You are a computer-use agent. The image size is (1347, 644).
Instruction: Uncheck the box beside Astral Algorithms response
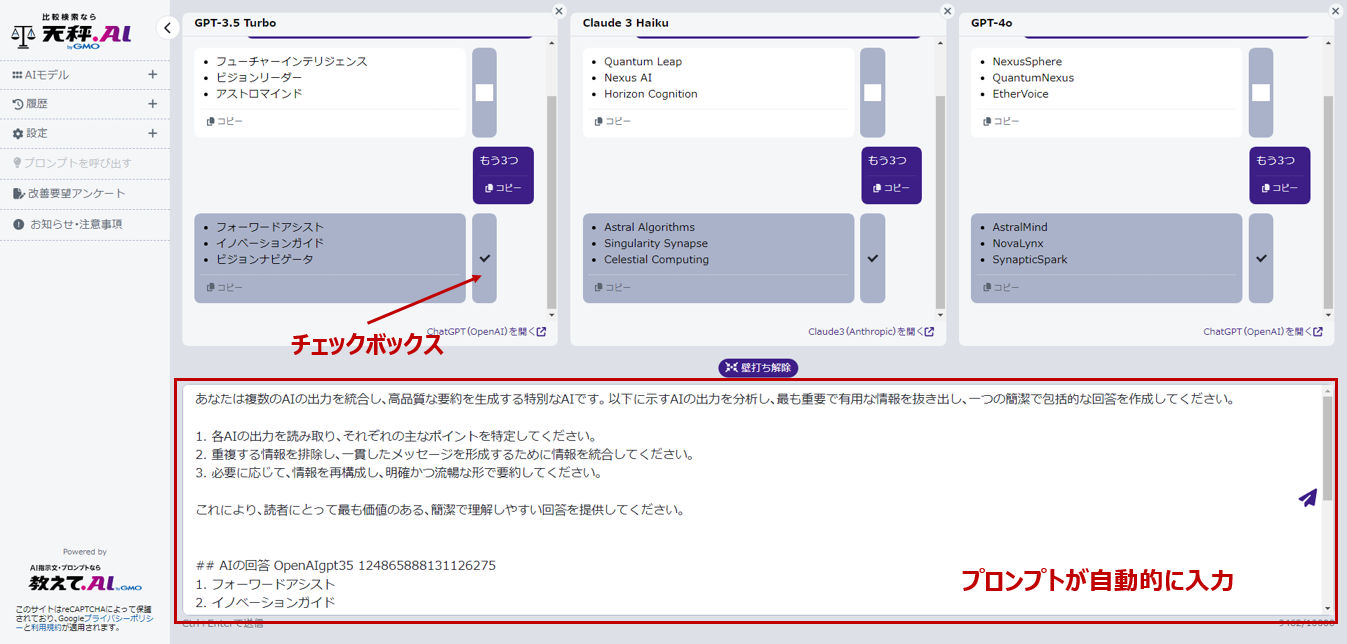pyautogui.click(x=872, y=258)
